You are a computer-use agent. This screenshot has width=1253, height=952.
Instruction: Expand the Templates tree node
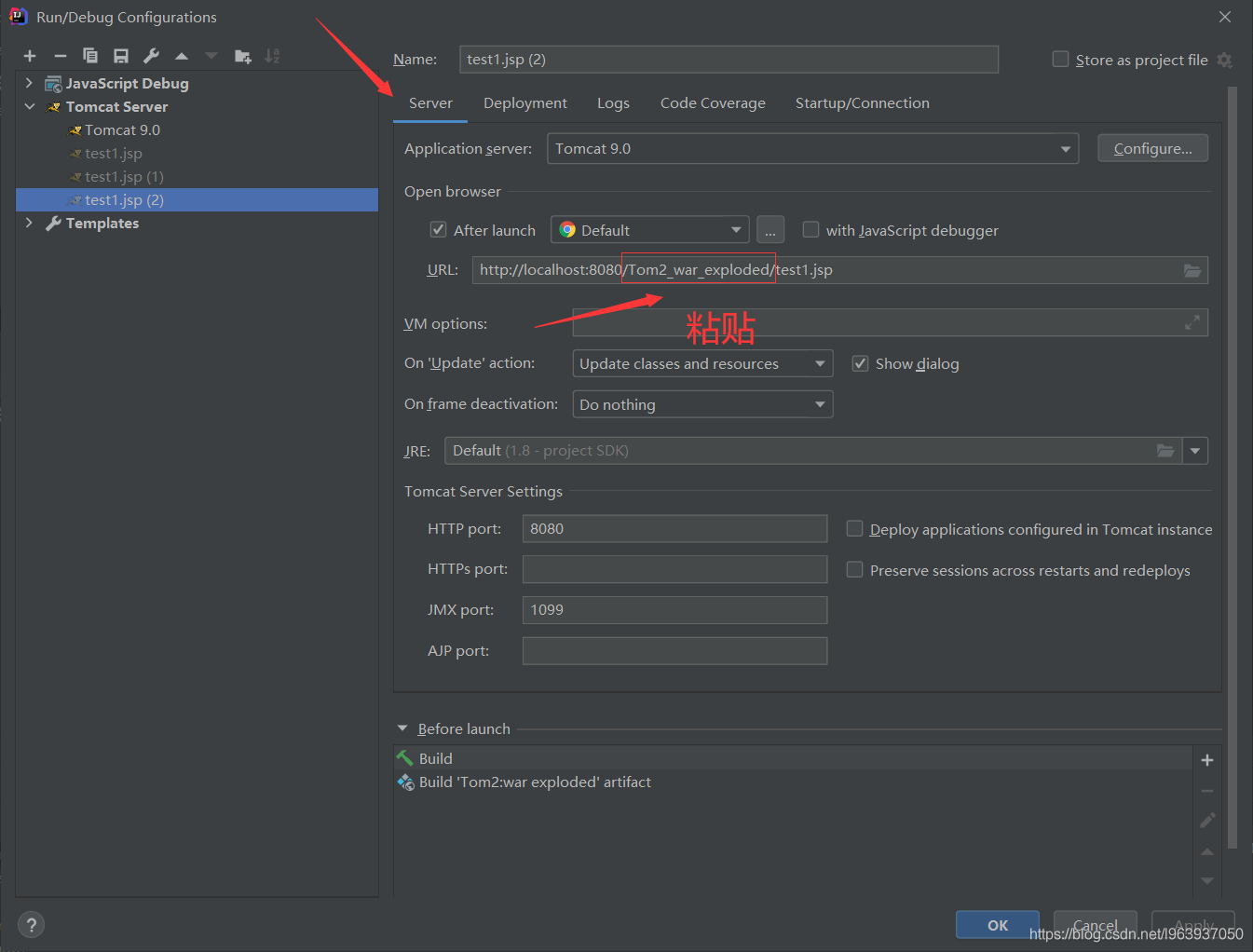[29, 223]
